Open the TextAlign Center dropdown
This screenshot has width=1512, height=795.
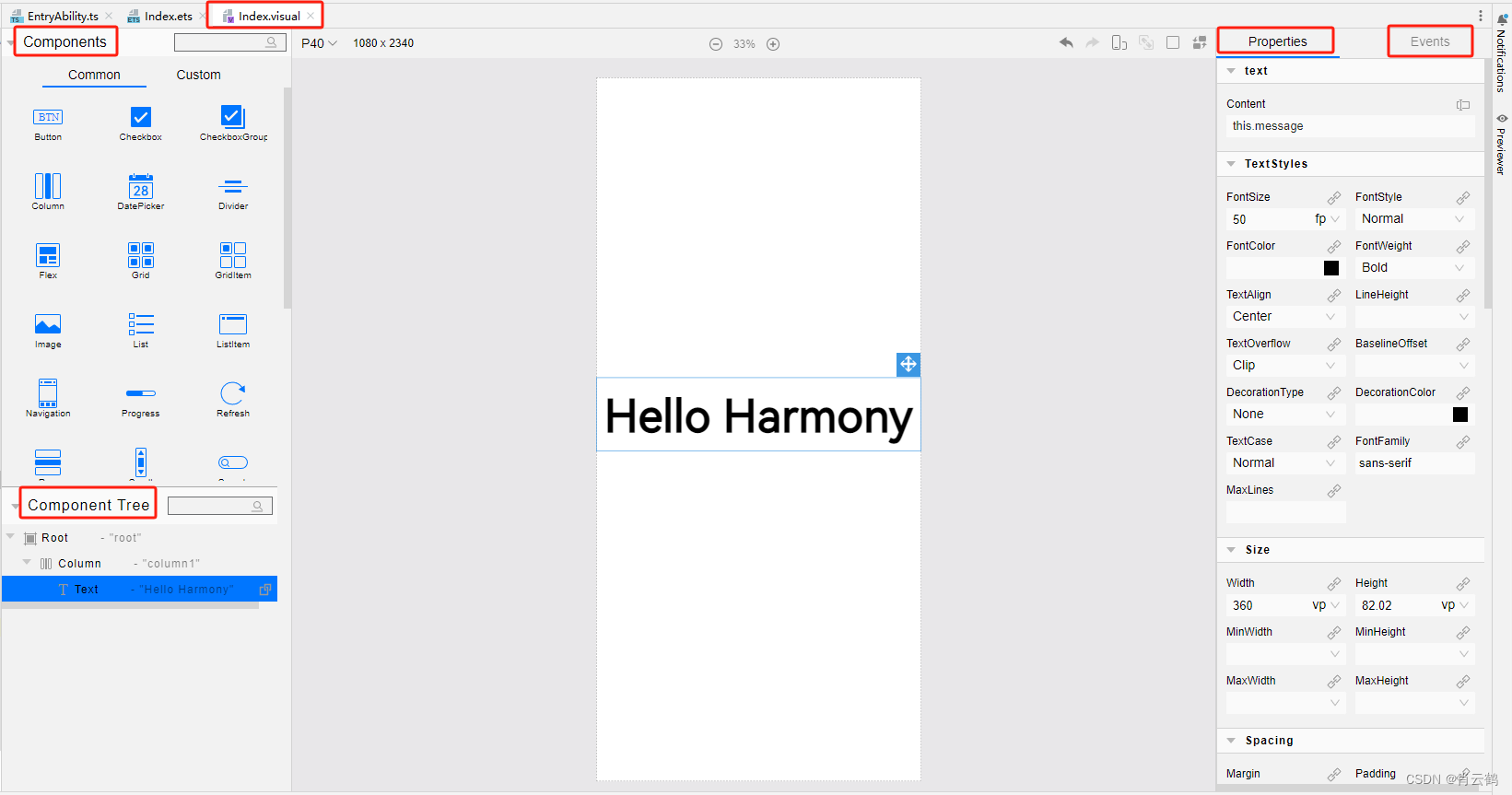click(x=1285, y=317)
